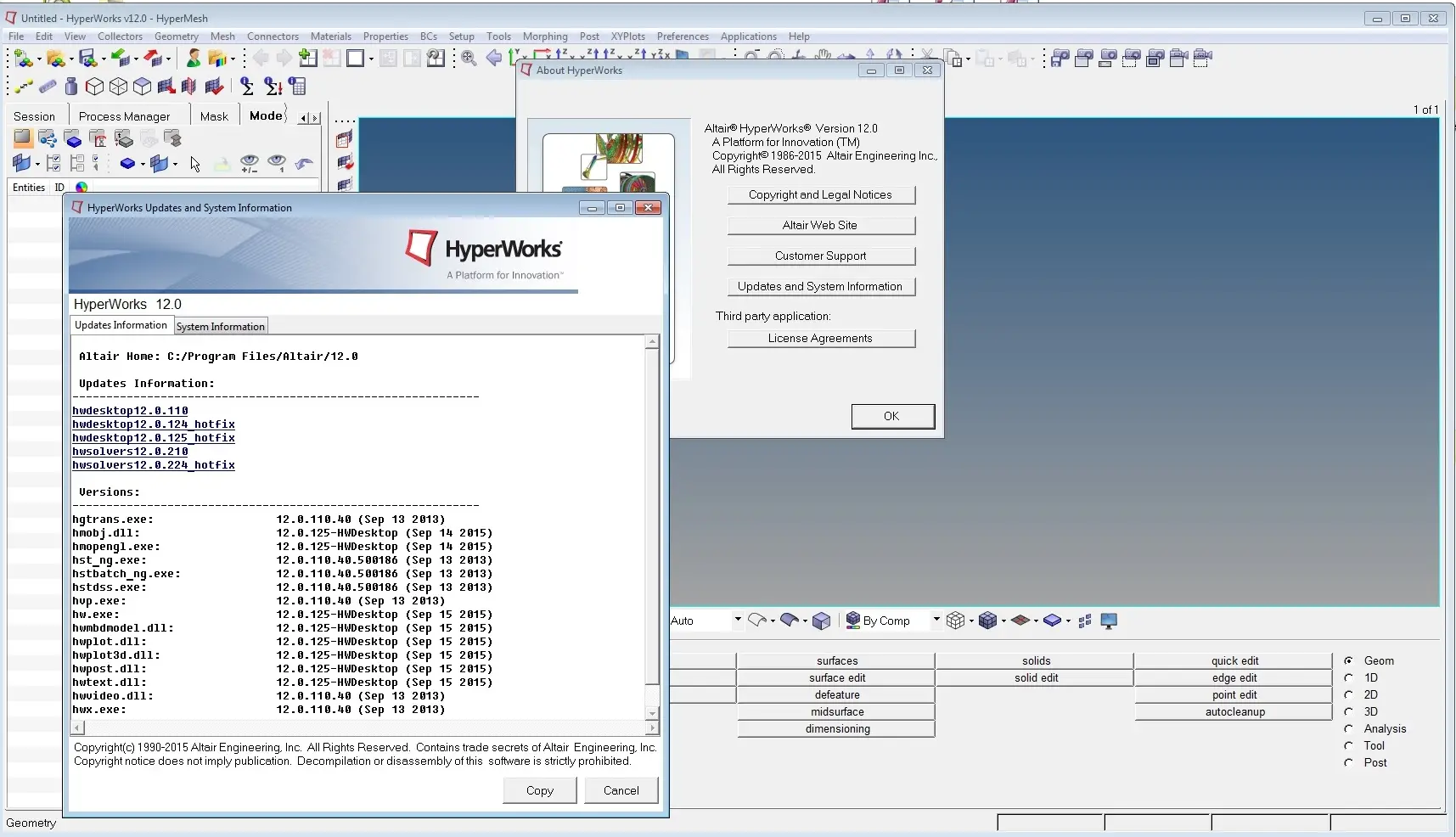The image size is (1456, 837).
Task: Open the Auto selection dropdown
Action: coord(737,621)
